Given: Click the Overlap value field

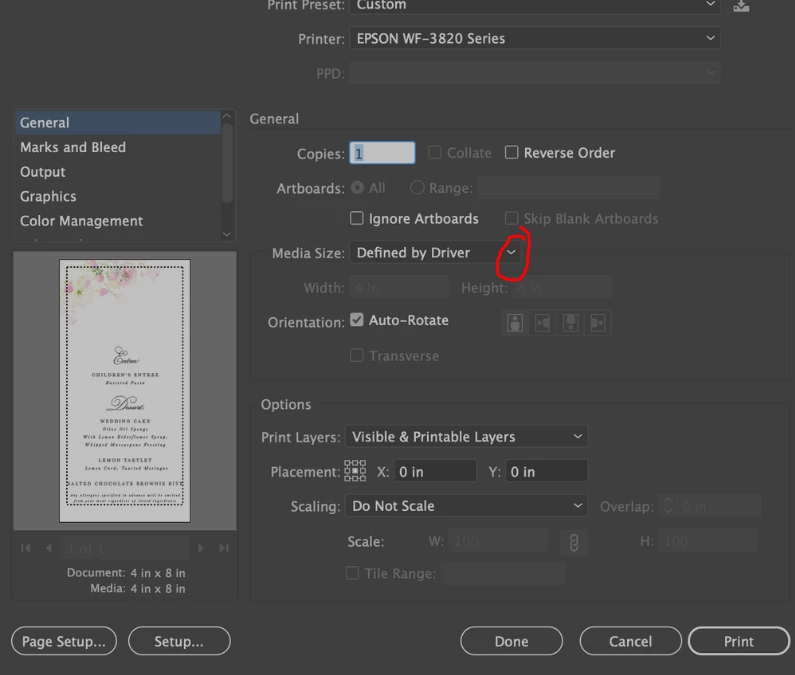Looking at the screenshot, I should click(x=719, y=506).
